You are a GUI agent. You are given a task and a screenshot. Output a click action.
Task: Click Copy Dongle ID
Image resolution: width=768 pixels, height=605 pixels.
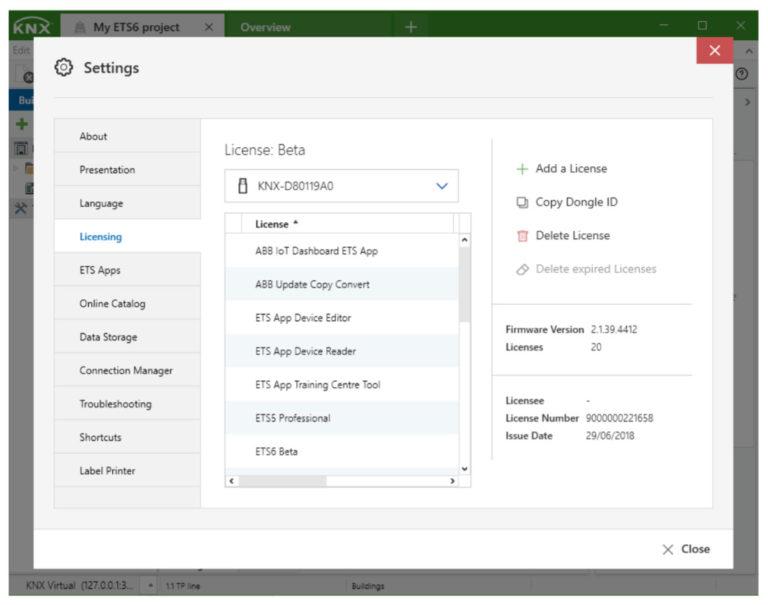point(567,202)
